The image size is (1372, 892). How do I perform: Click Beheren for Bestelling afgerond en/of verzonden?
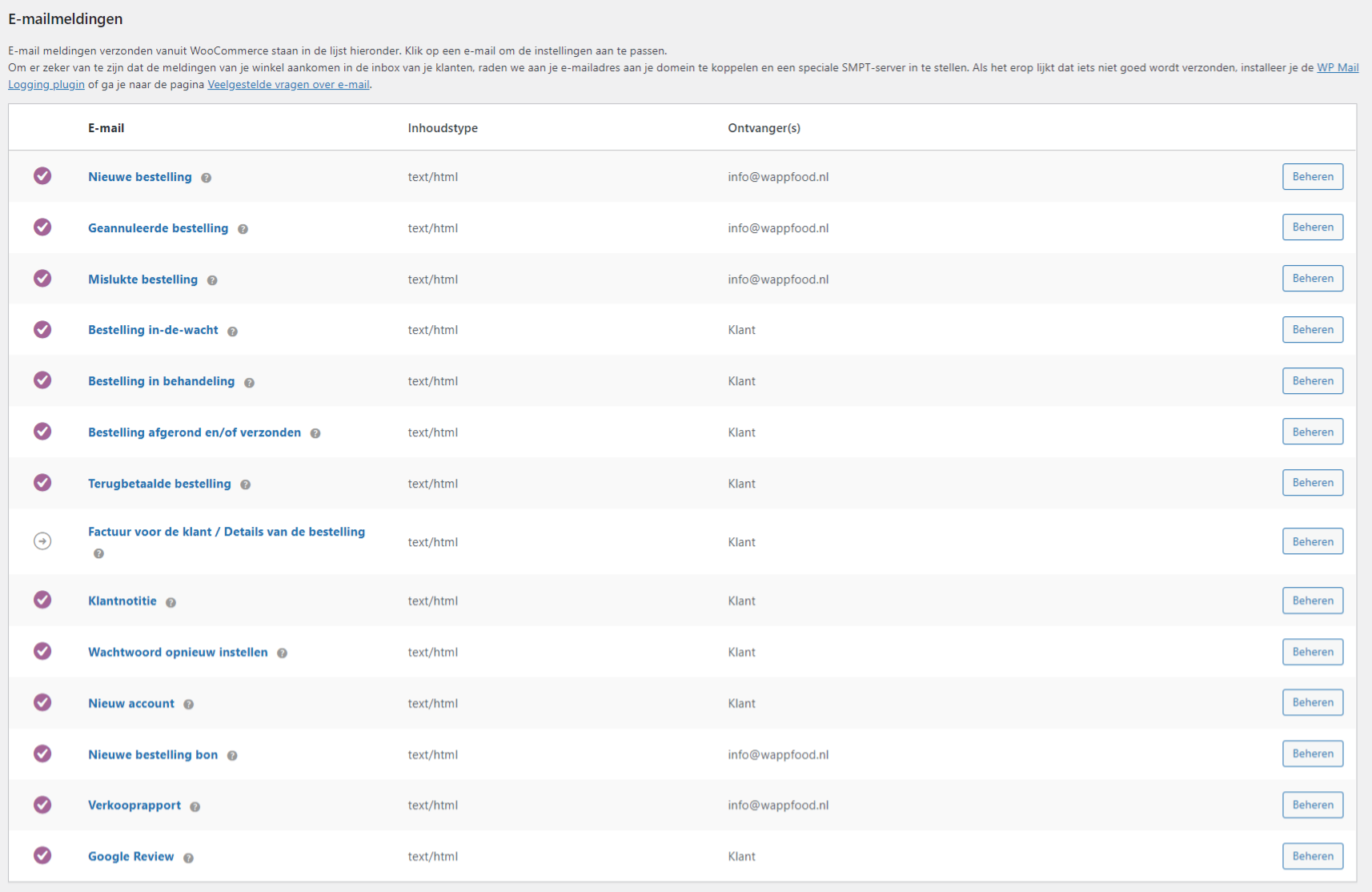(1313, 432)
